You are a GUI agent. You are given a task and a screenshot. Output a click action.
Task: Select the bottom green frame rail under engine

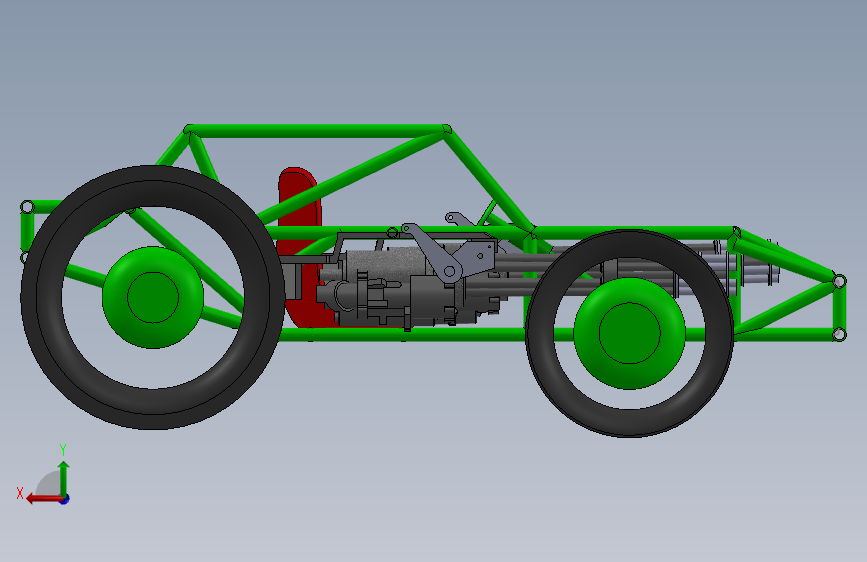click(x=404, y=334)
